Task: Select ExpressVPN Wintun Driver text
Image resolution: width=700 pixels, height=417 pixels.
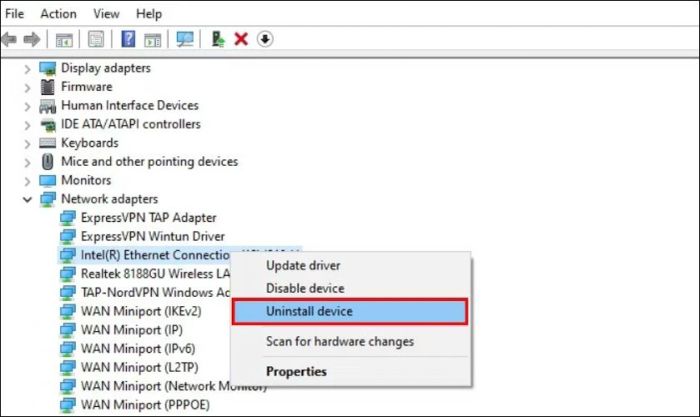Action: click(153, 237)
